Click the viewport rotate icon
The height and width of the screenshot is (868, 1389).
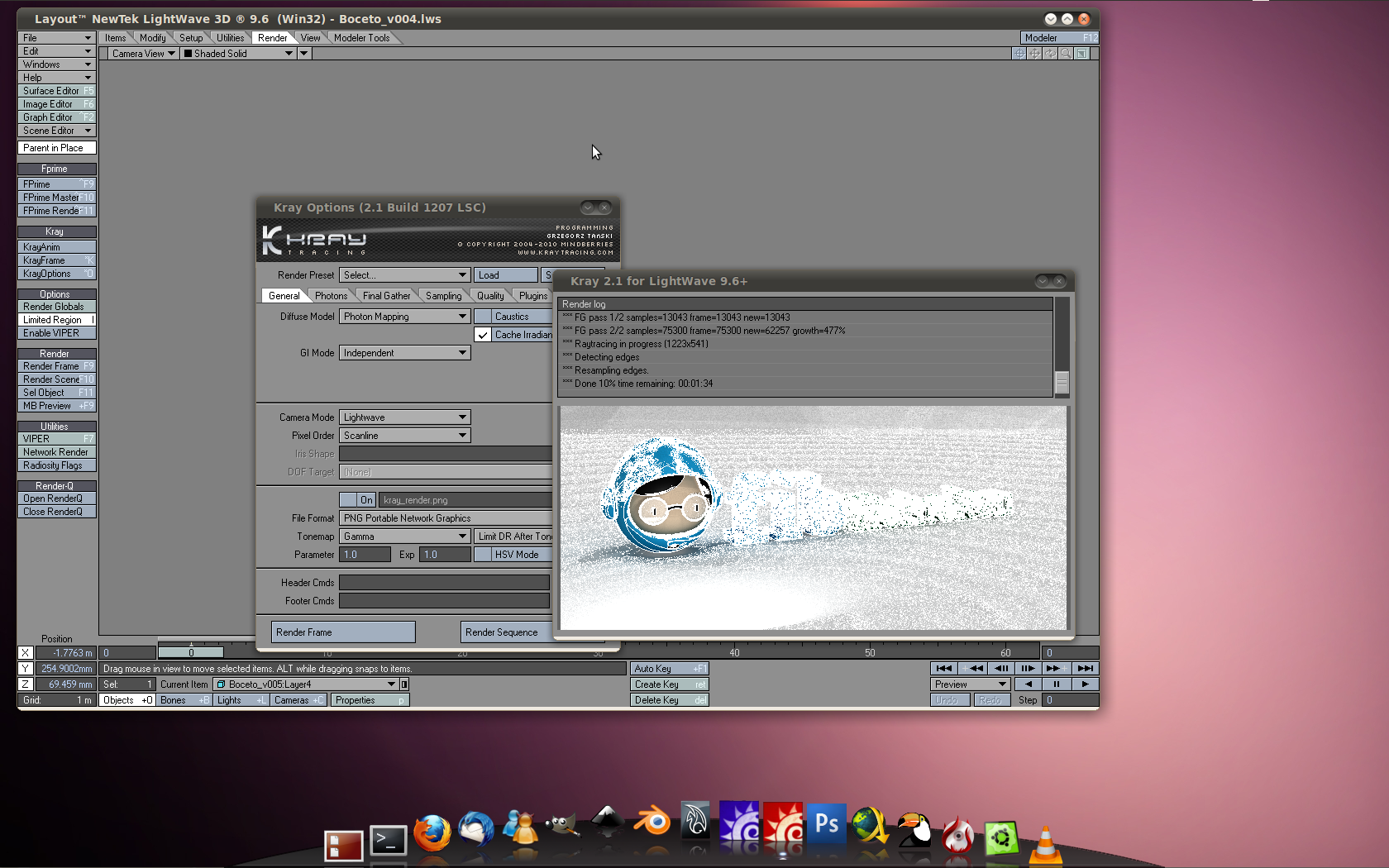tap(1051, 54)
